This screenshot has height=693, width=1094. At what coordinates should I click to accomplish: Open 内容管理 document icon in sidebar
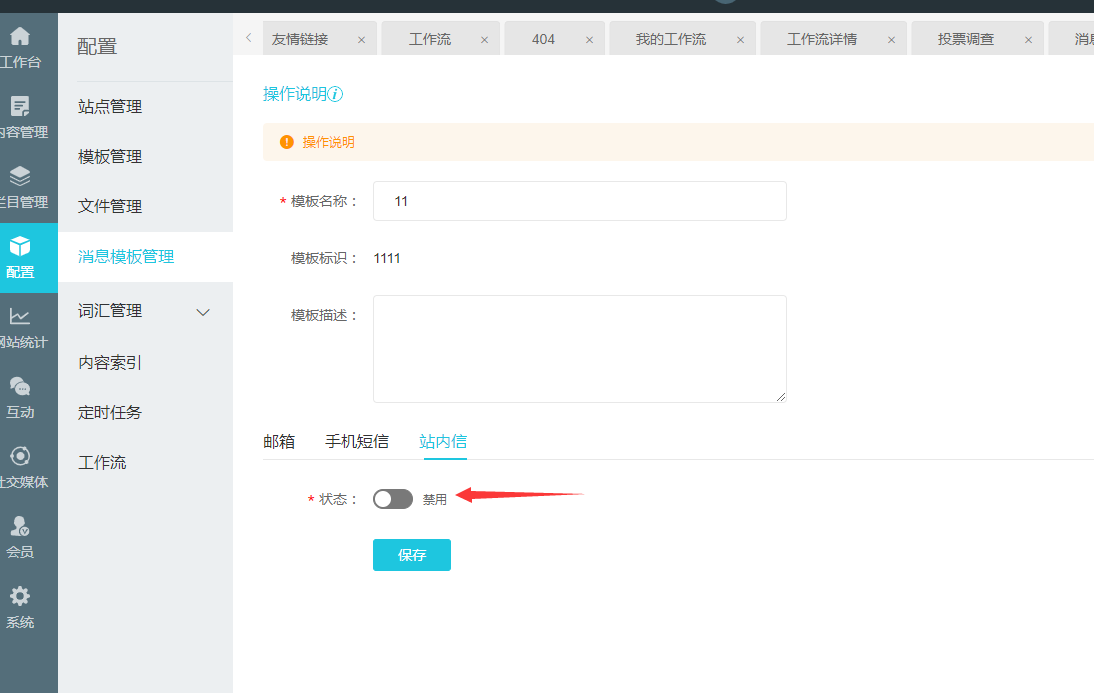20,106
